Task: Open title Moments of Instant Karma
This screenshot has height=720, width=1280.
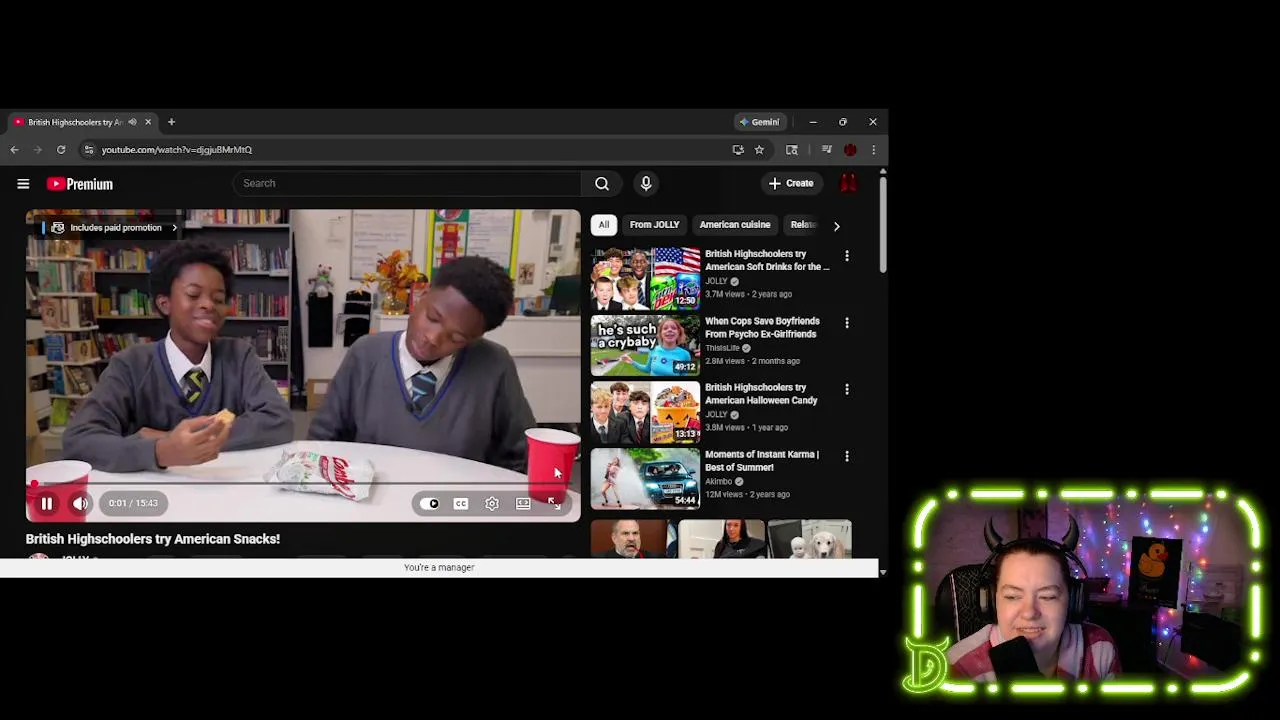Action: [x=762, y=460]
